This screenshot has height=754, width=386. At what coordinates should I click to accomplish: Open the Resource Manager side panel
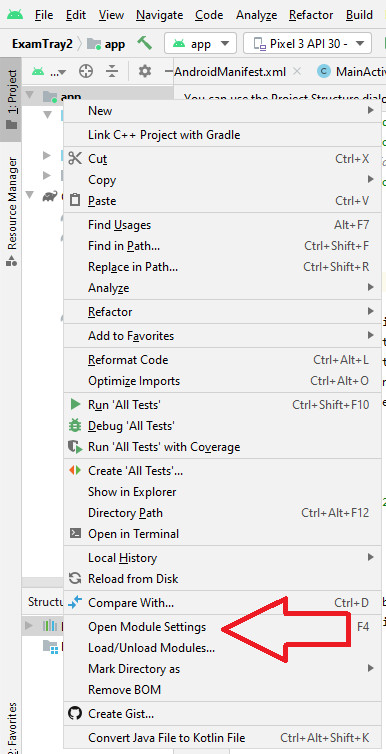click(12, 211)
